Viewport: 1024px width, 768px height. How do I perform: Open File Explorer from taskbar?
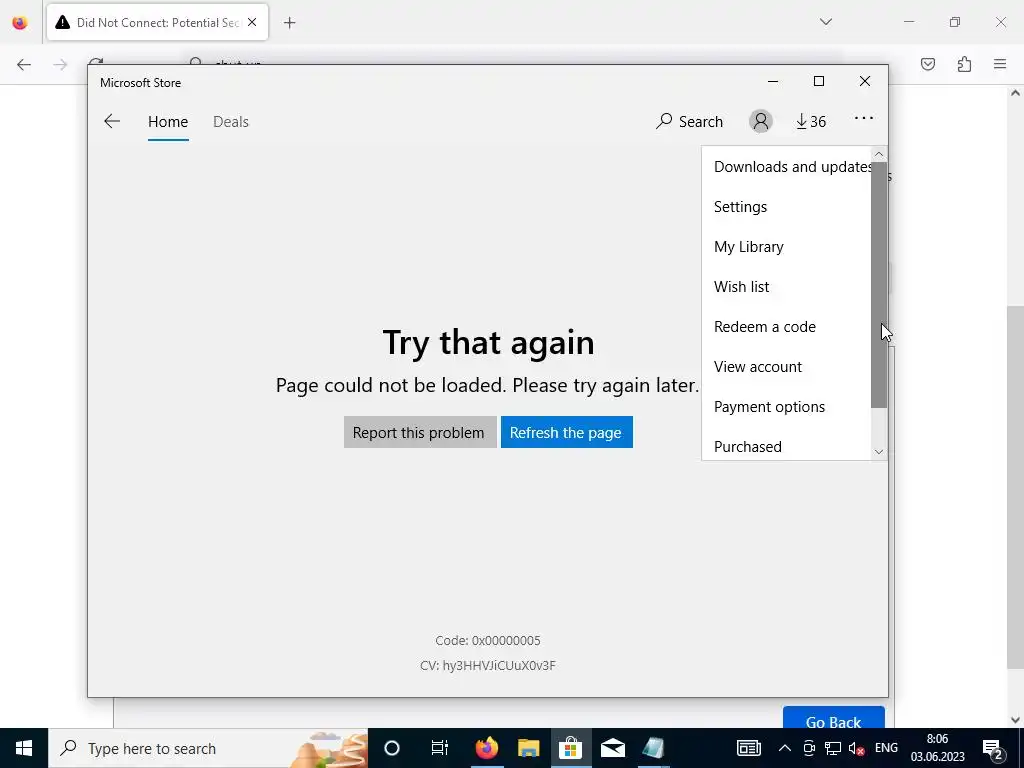(x=528, y=748)
